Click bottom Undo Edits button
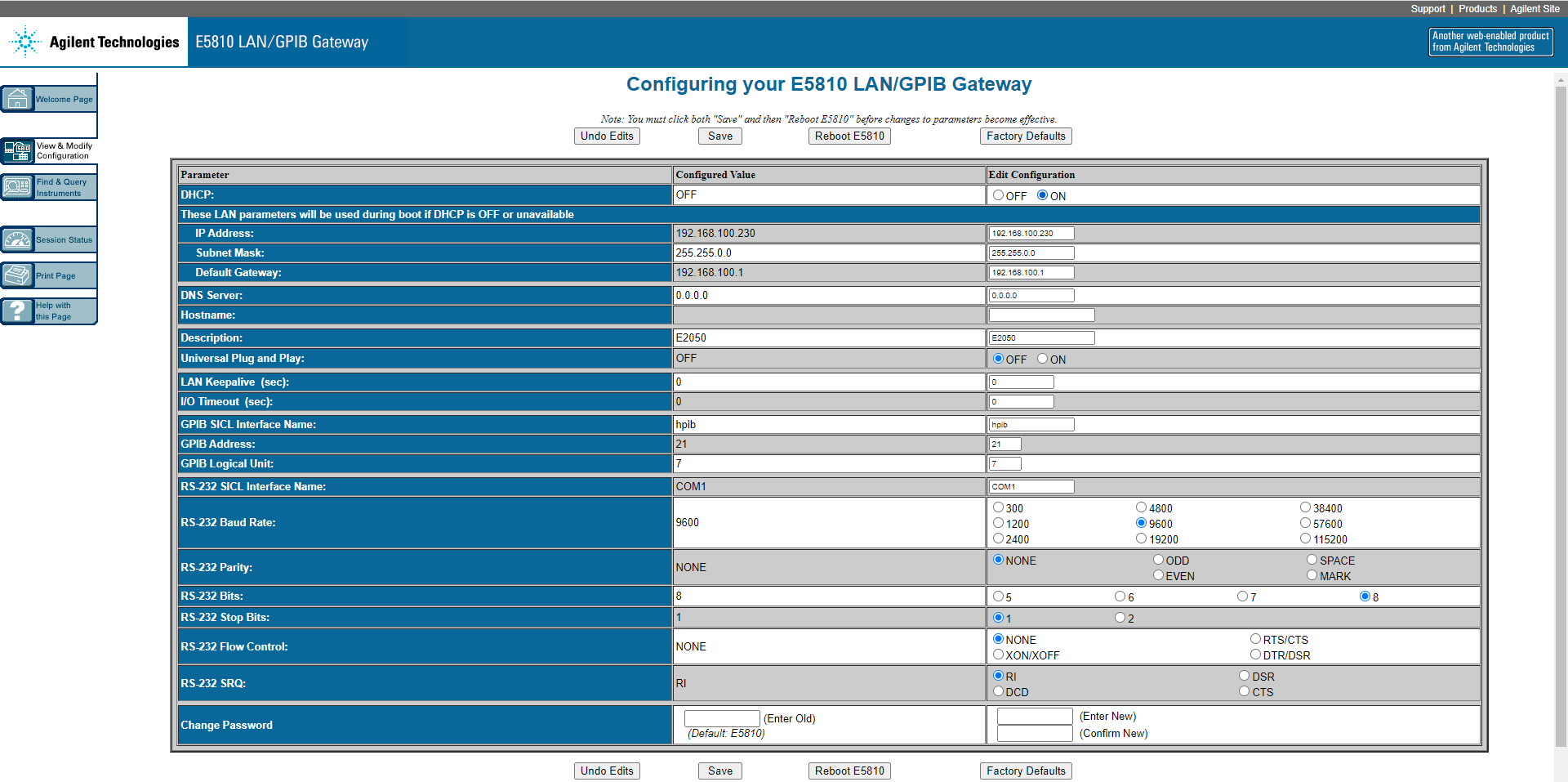 (x=607, y=771)
